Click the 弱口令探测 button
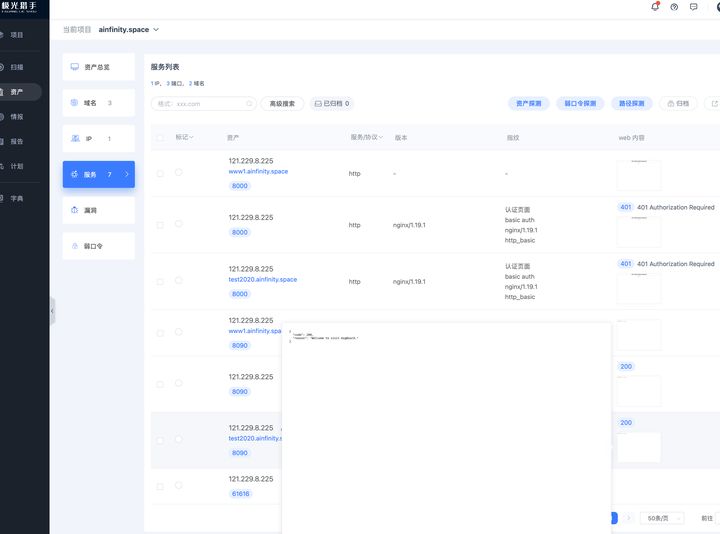 pos(580,104)
